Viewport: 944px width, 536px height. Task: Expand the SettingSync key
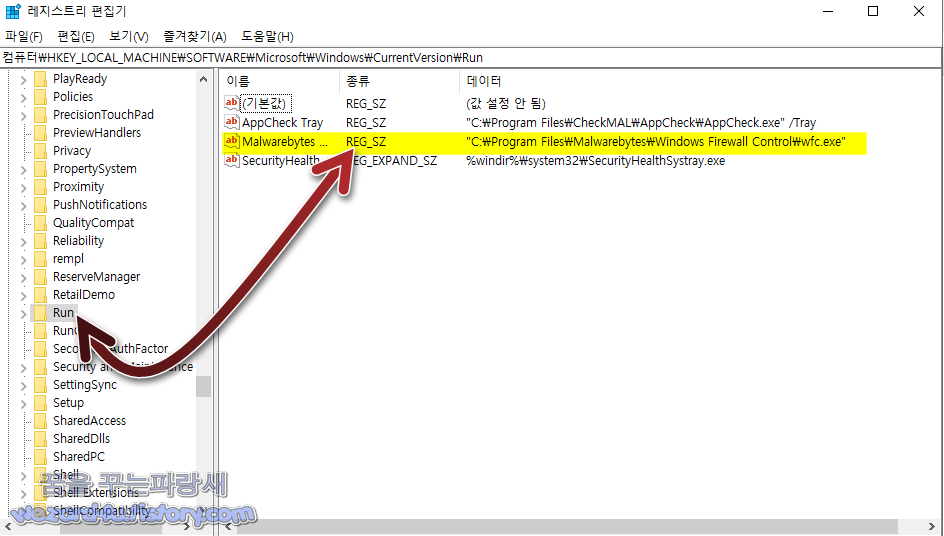[x=23, y=385]
